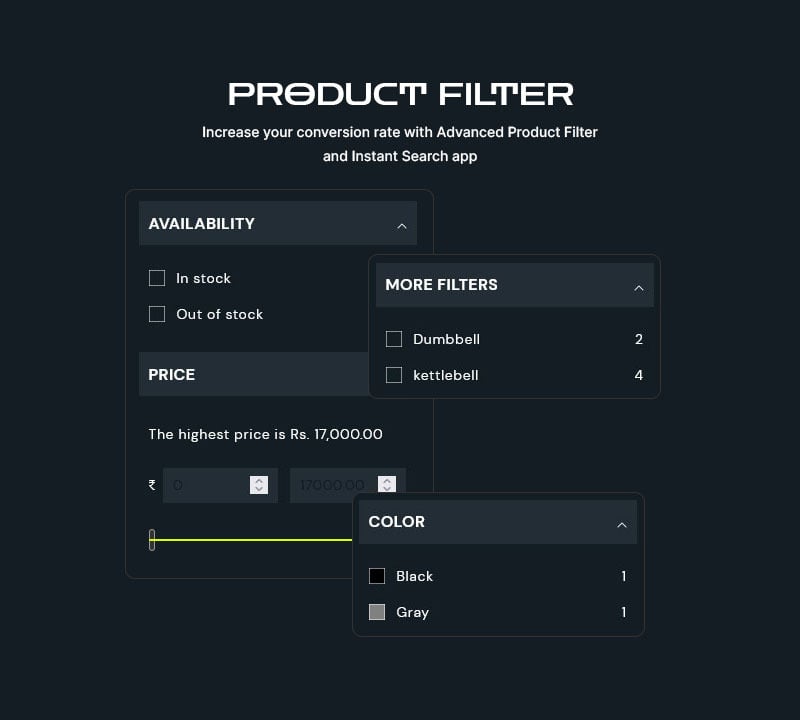The height and width of the screenshot is (720, 800).
Task: Select the Dumbbell item count badge
Action: pos(639,339)
